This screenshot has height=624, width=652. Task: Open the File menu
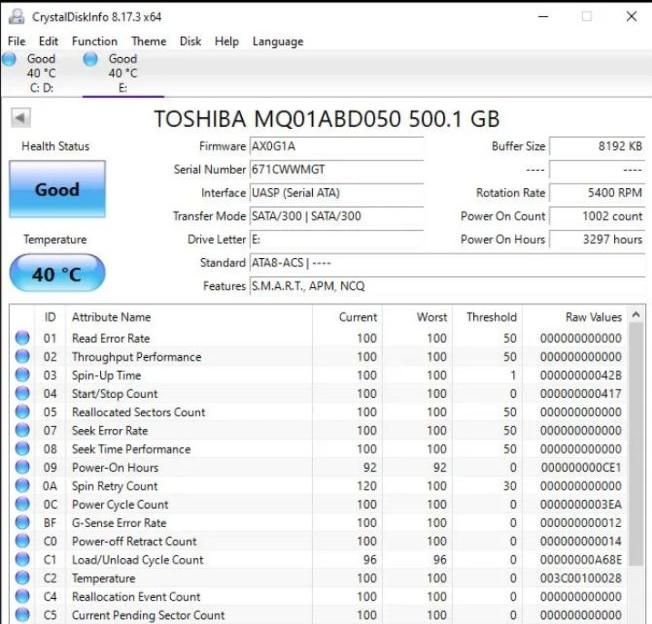(17, 41)
